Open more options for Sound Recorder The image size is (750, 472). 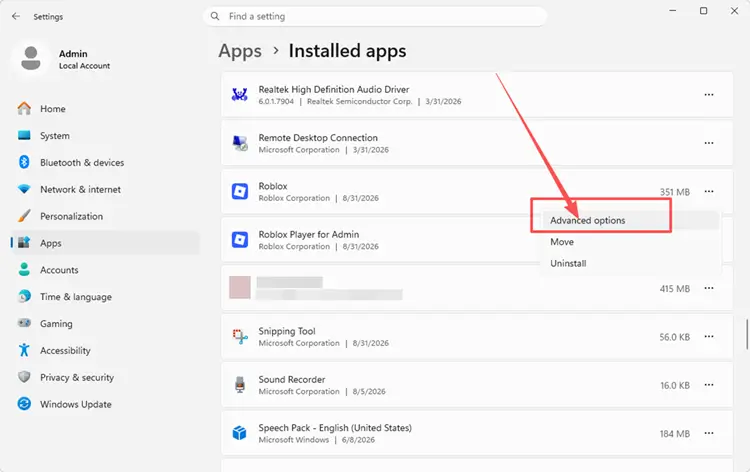709,384
